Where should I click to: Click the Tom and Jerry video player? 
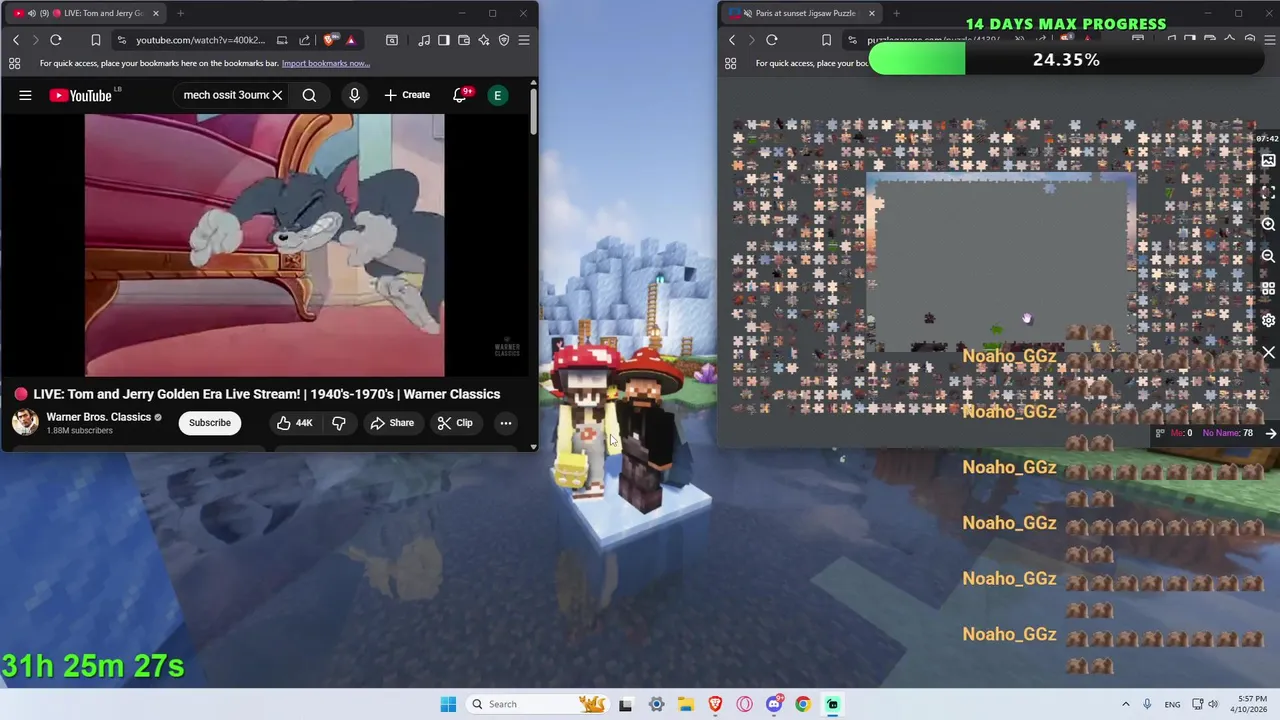click(265, 245)
